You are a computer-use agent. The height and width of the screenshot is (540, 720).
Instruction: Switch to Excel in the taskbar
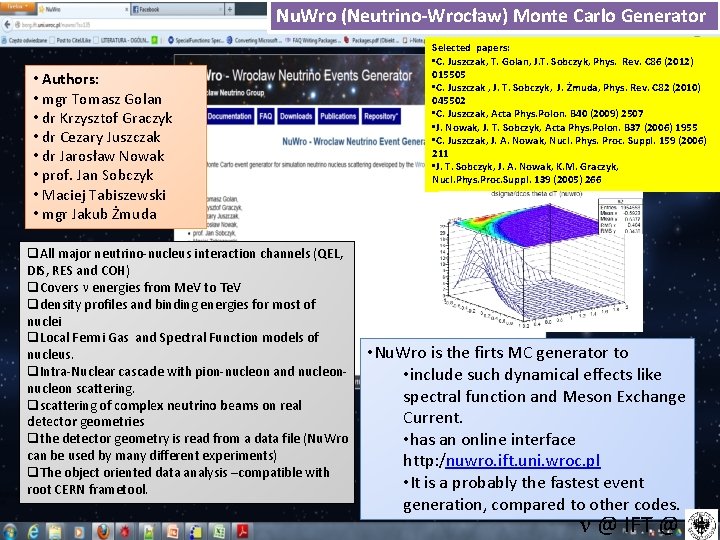pos(219,531)
